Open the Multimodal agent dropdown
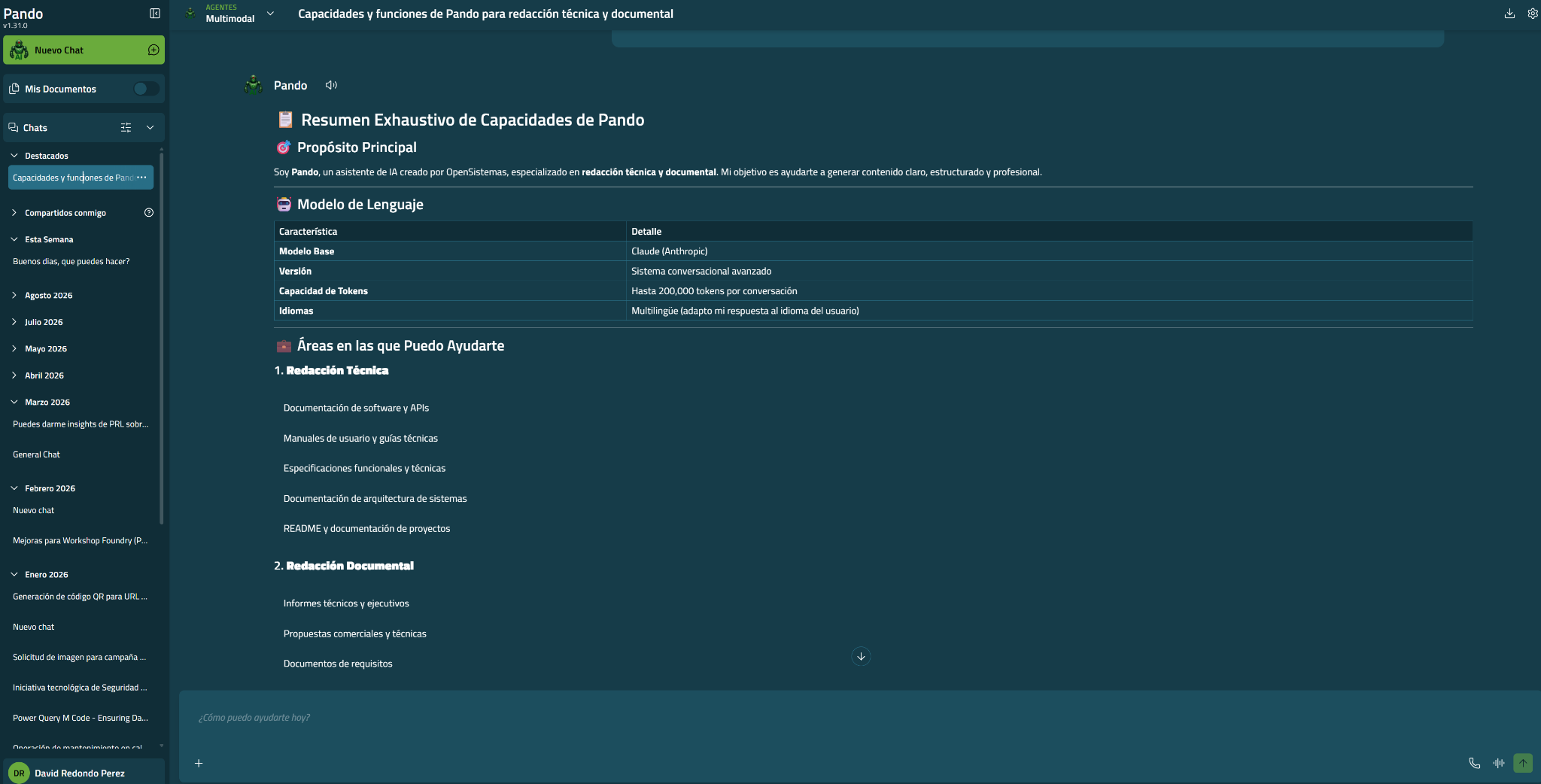The height and width of the screenshot is (784, 1541). tap(270, 14)
